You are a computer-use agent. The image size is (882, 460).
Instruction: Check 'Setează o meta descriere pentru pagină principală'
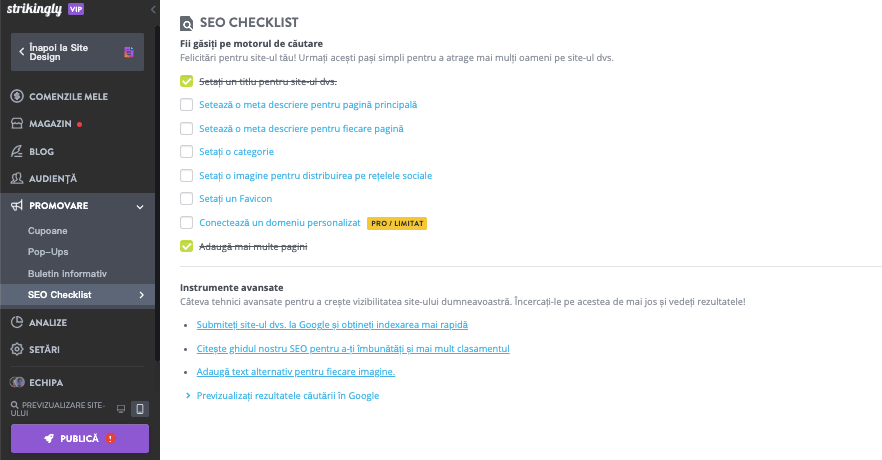click(x=187, y=105)
